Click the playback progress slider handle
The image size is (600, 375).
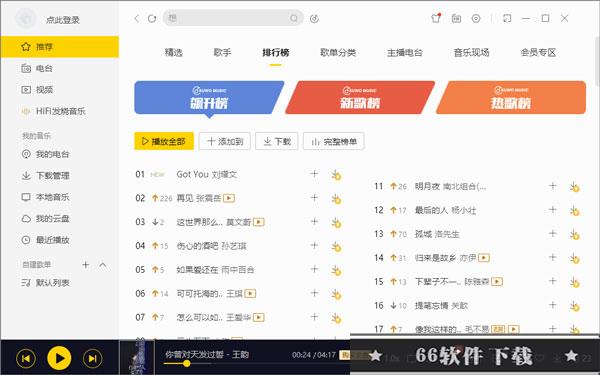pyautogui.click(x=186, y=364)
